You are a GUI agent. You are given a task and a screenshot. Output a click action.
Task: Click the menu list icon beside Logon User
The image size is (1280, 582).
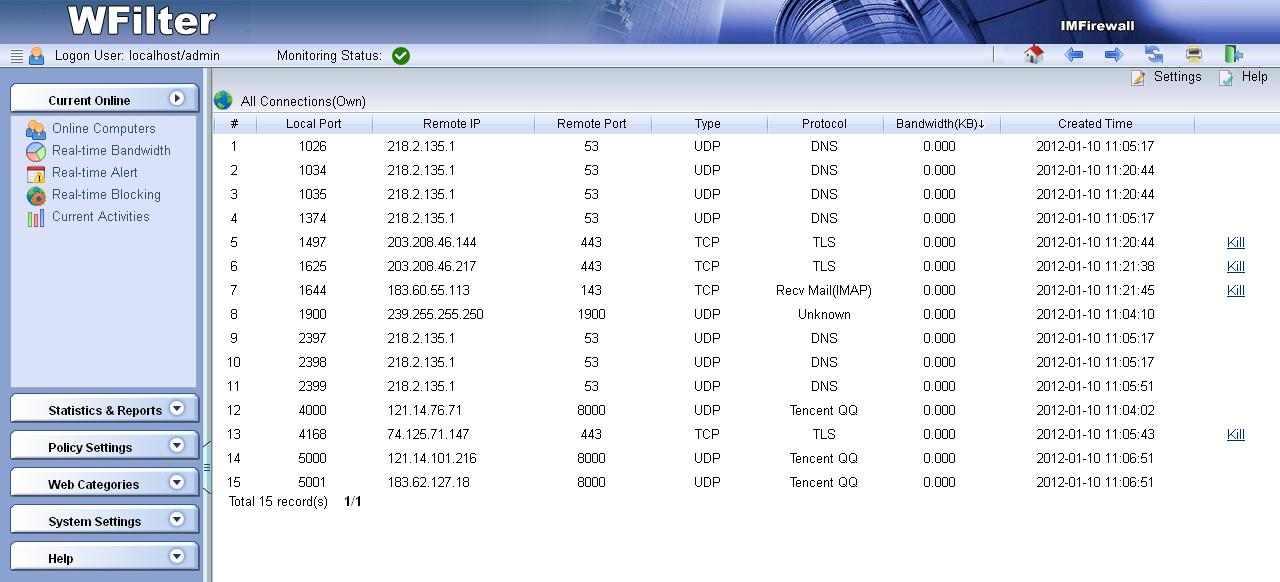[x=16, y=56]
